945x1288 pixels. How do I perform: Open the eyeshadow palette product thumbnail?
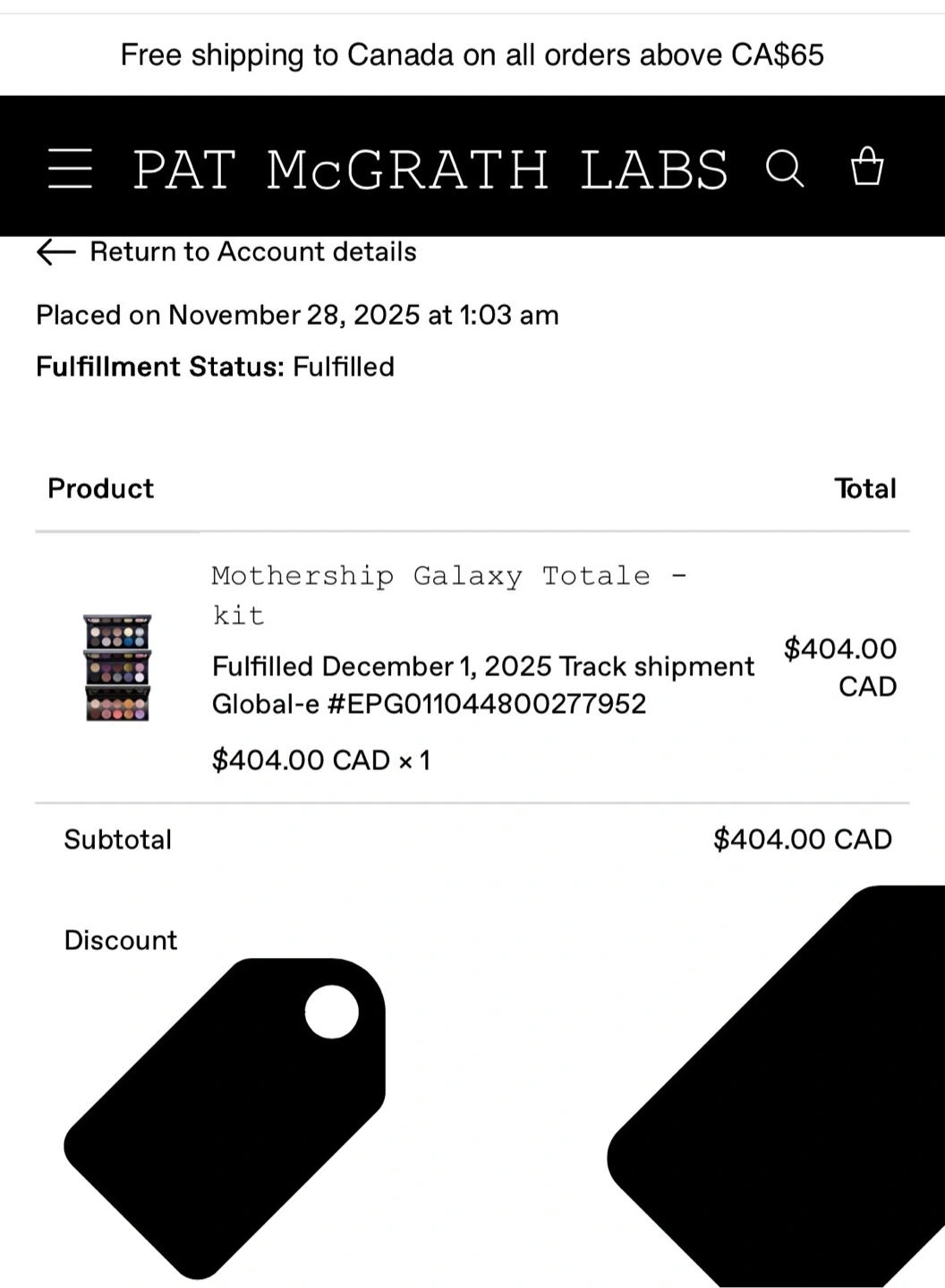117,667
